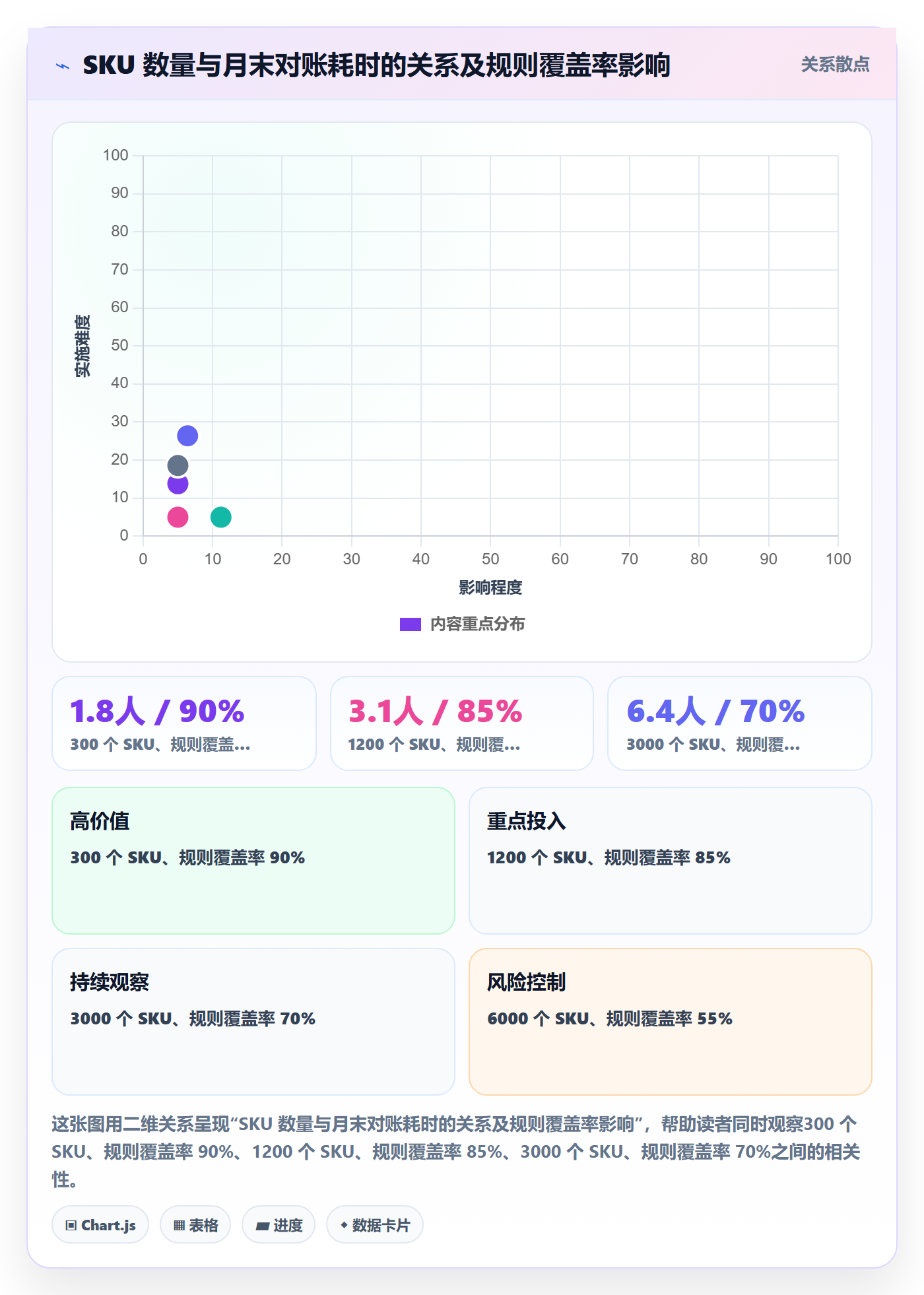Image resolution: width=924 pixels, height=1295 pixels.
Task: Click the description paragraph starting with 这张图用二维关系
Action: 457,1152
